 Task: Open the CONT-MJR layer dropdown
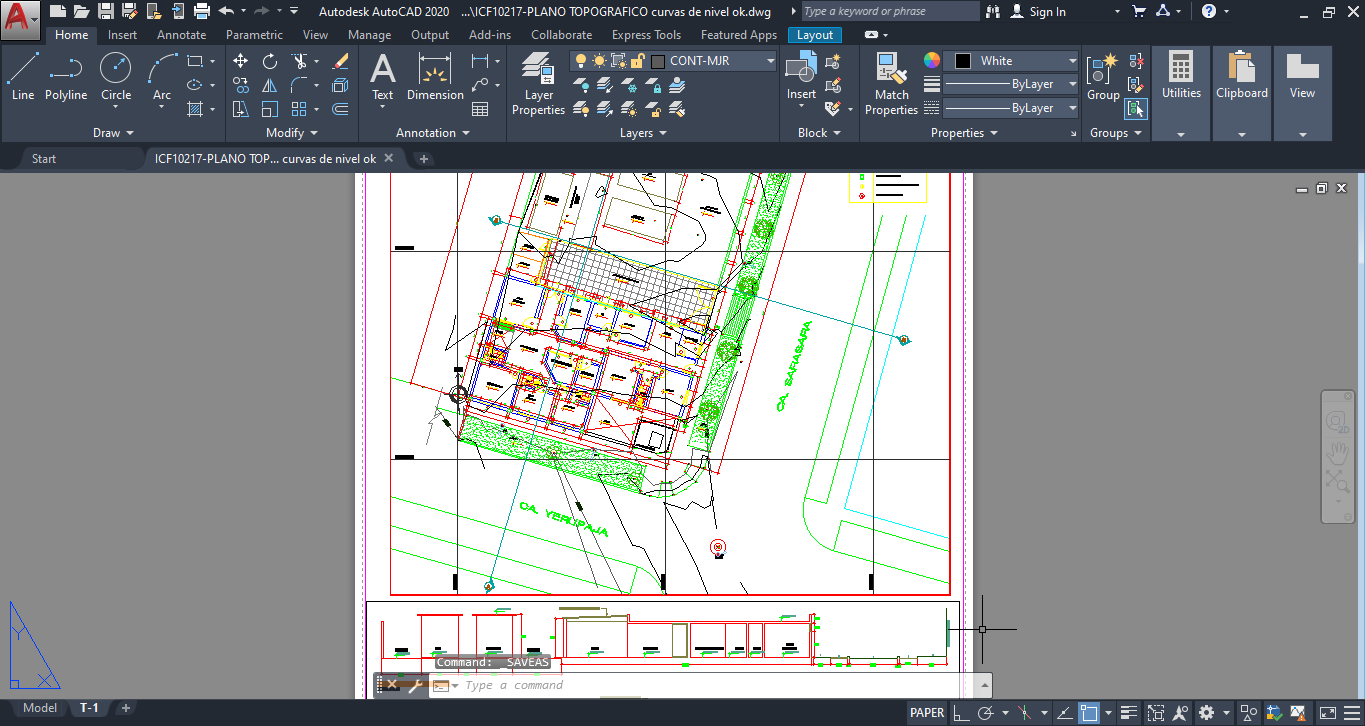click(x=674, y=61)
